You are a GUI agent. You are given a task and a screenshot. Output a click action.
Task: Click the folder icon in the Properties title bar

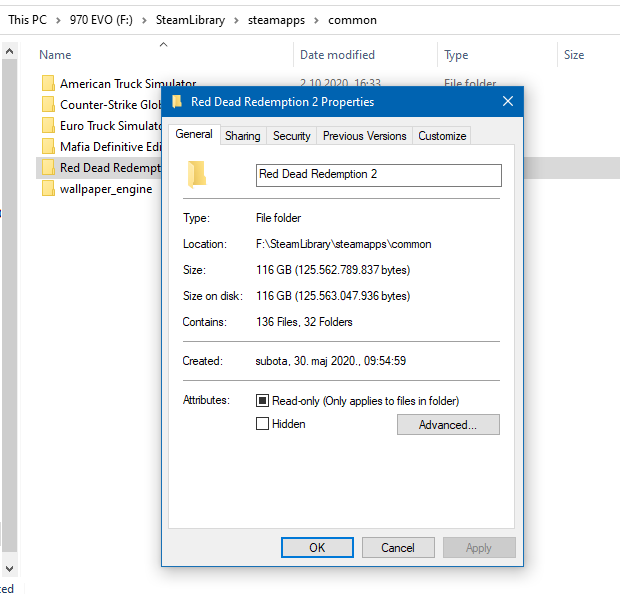pos(177,102)
